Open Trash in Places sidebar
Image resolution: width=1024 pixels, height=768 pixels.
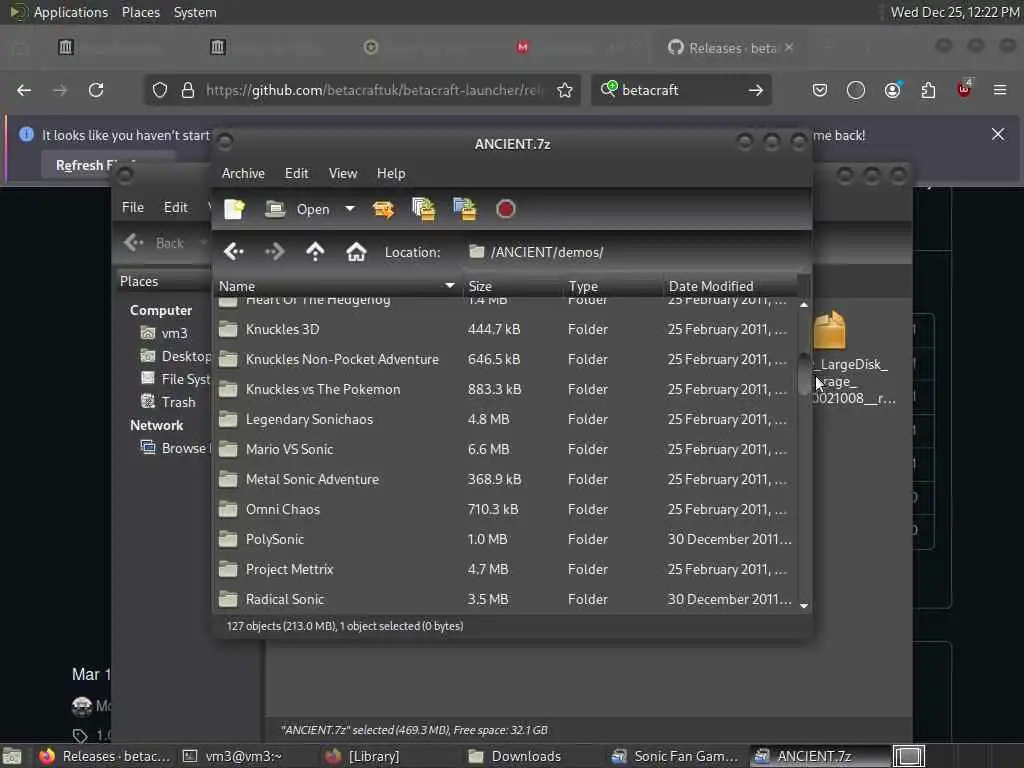tap(168, 402)
